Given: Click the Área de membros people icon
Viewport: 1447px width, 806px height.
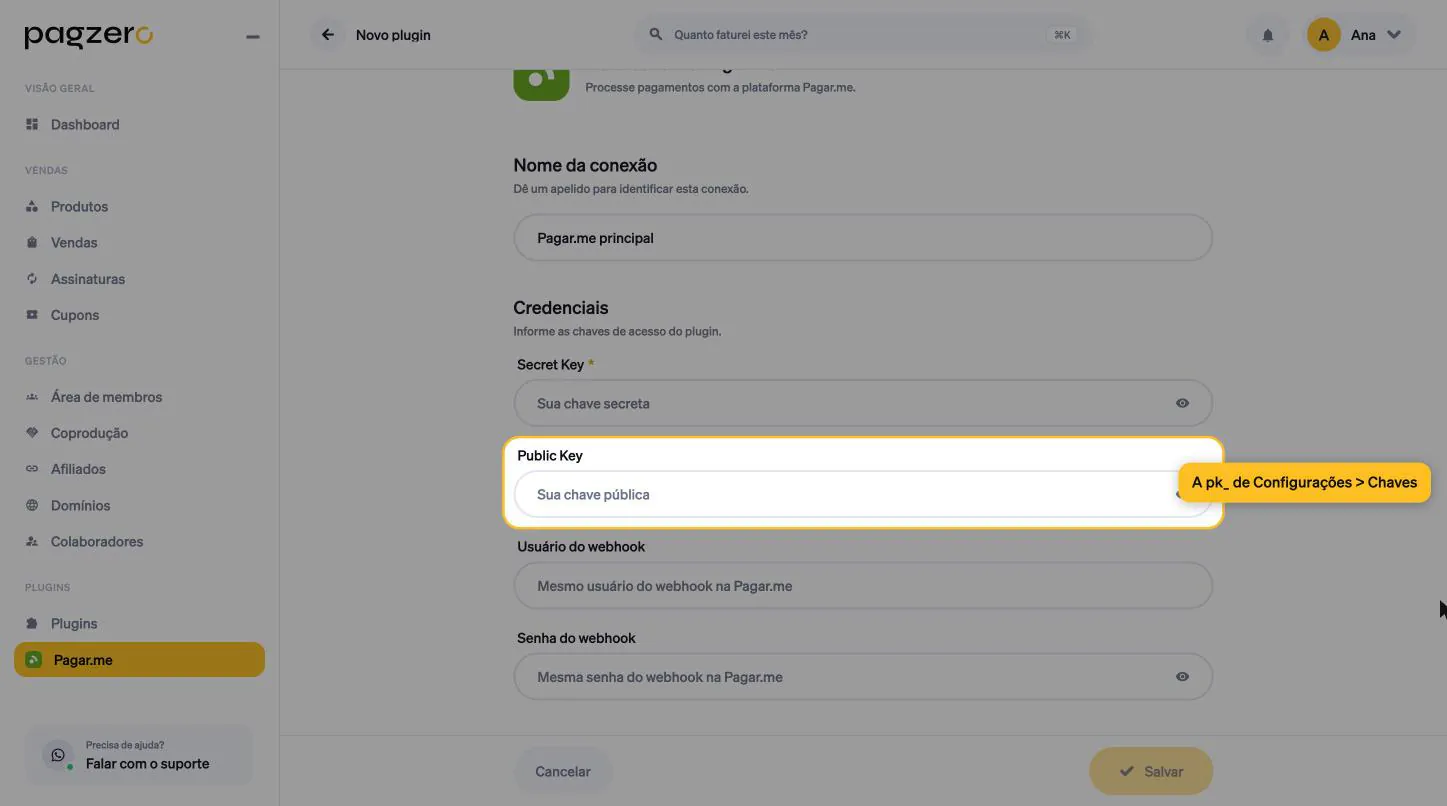Looking at the screenshot, I should click(x=32, y=397).
